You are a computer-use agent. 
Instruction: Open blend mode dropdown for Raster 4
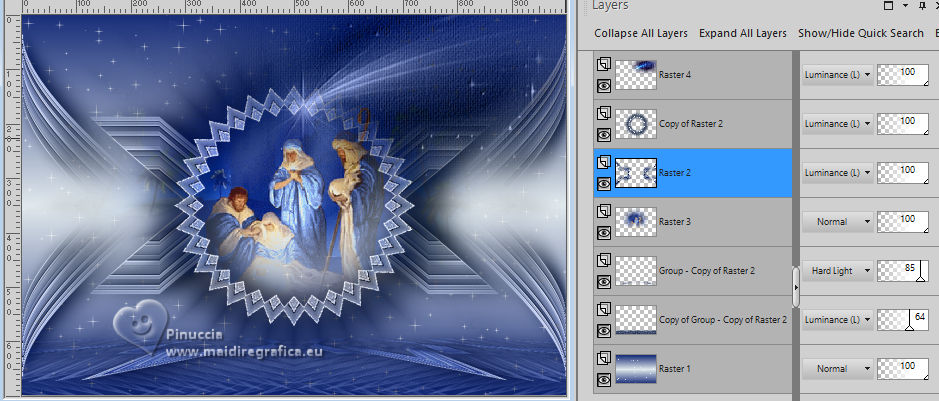[837, 75]
